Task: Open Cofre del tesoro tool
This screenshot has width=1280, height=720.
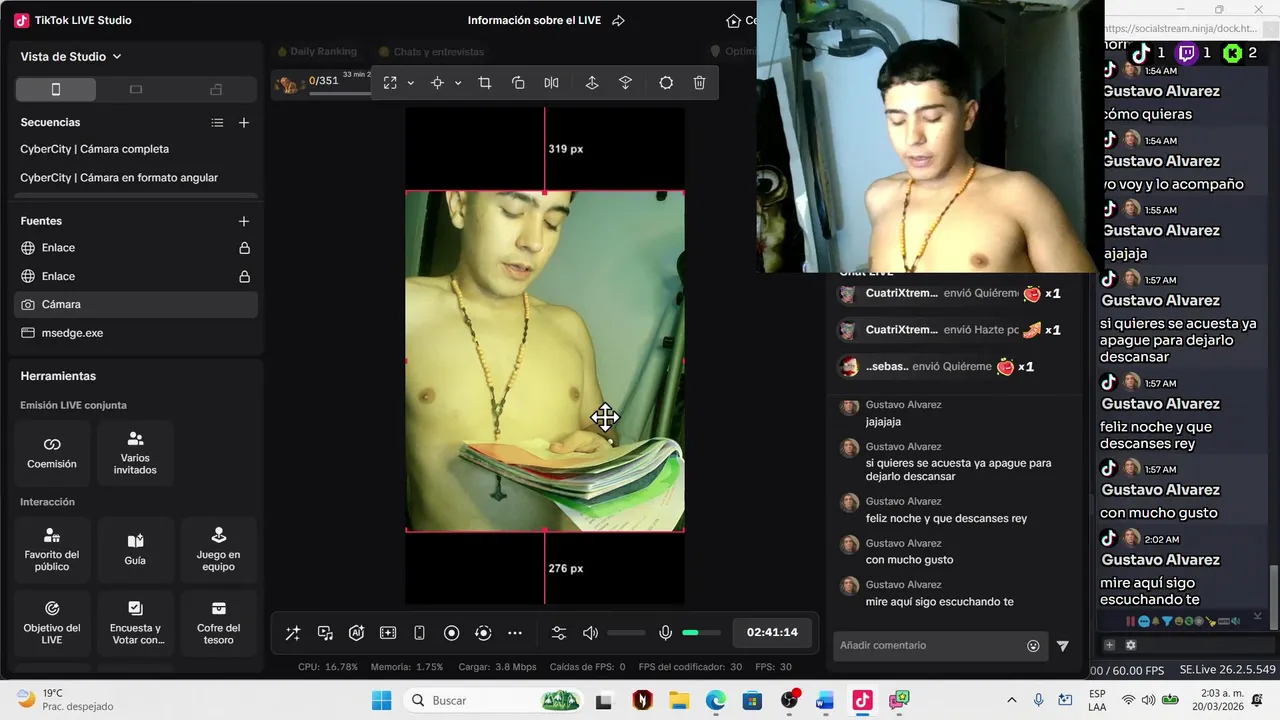Action: tap(218, 623)
